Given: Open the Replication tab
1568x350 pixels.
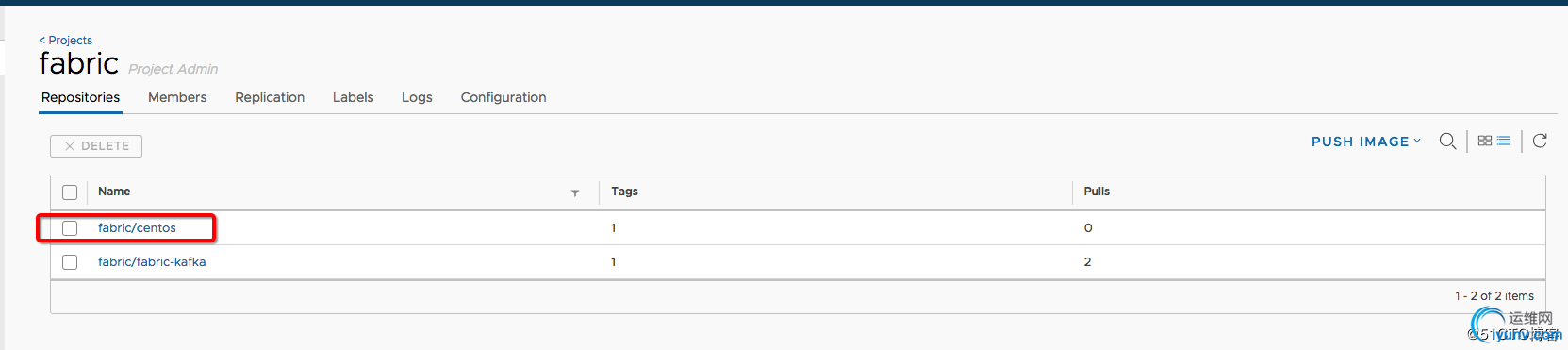Looking at the screenshot, I should point(270,97).
